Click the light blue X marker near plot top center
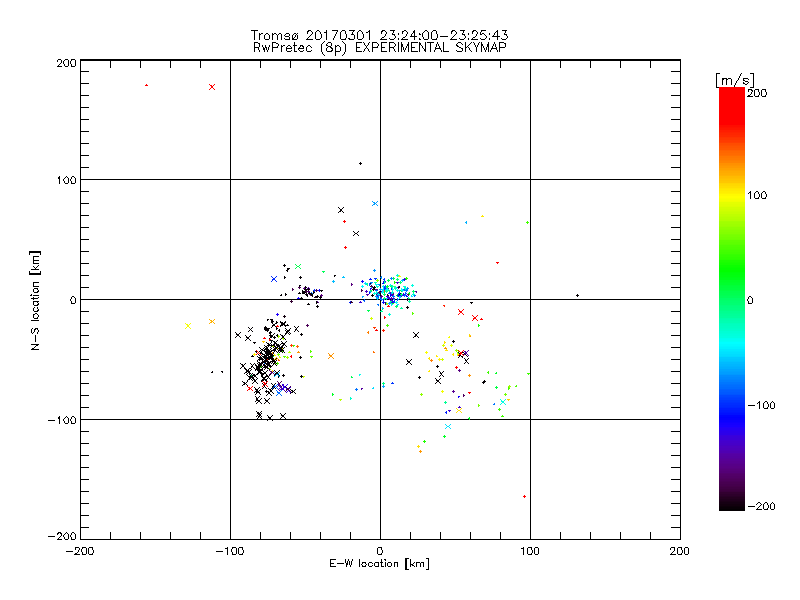Viewport: 800px width, 600px height. (x=375, y=204)
